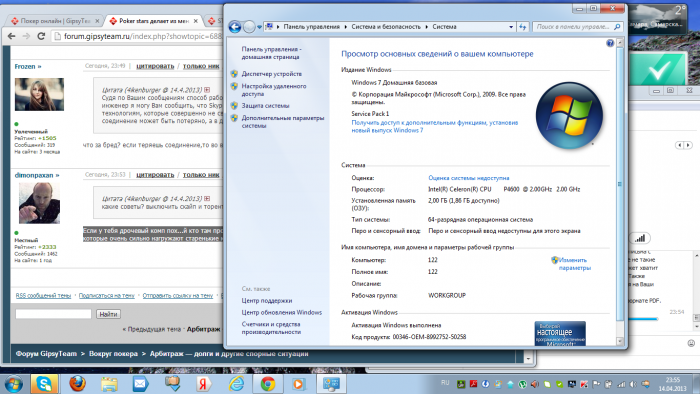The width and height of the screenshot is (700, 394).
Task: Expand the arrow after 'Панель управления' in the breadcrumb
Action: [x=346, y=27]
